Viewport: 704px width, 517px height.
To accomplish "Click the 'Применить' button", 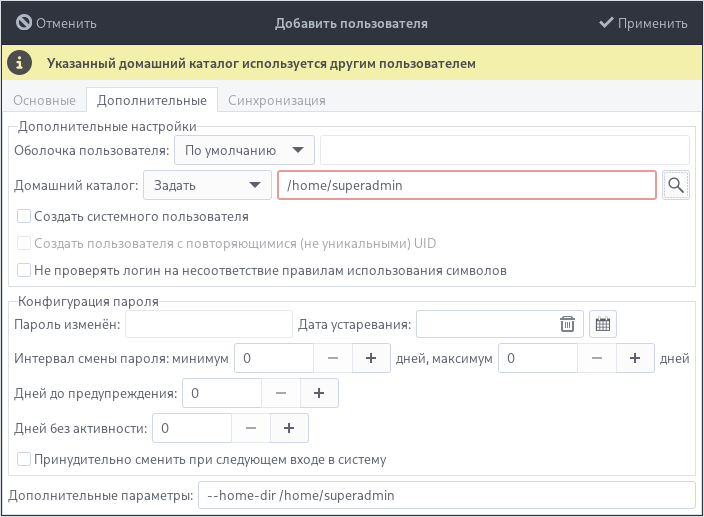I will coord(643,23).
